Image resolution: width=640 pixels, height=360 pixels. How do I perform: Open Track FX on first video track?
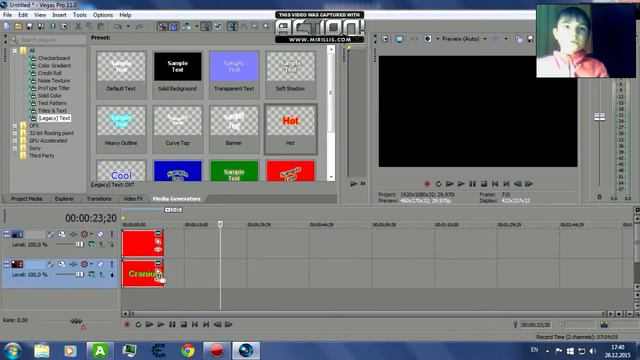[x=73, y=234]
